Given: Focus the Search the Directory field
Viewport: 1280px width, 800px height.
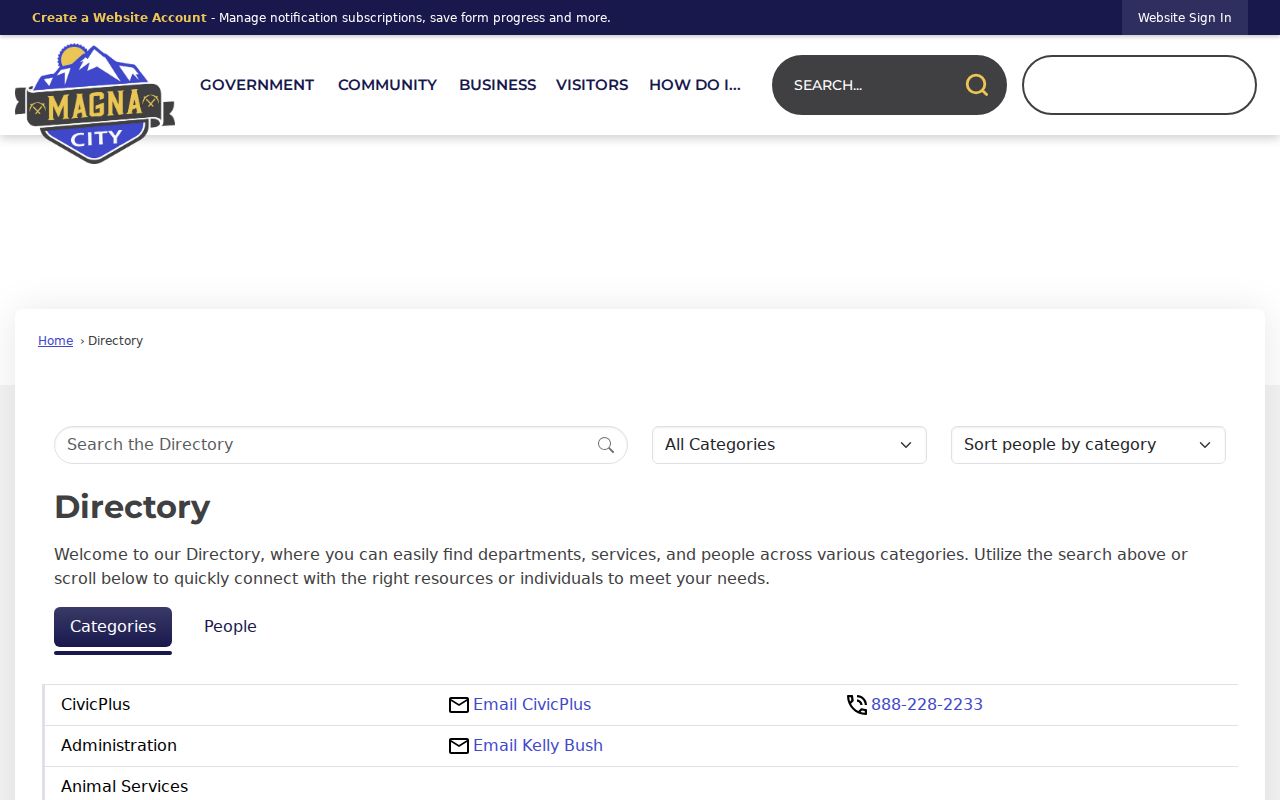Looking at the screenshot, I should click(341, 445).
